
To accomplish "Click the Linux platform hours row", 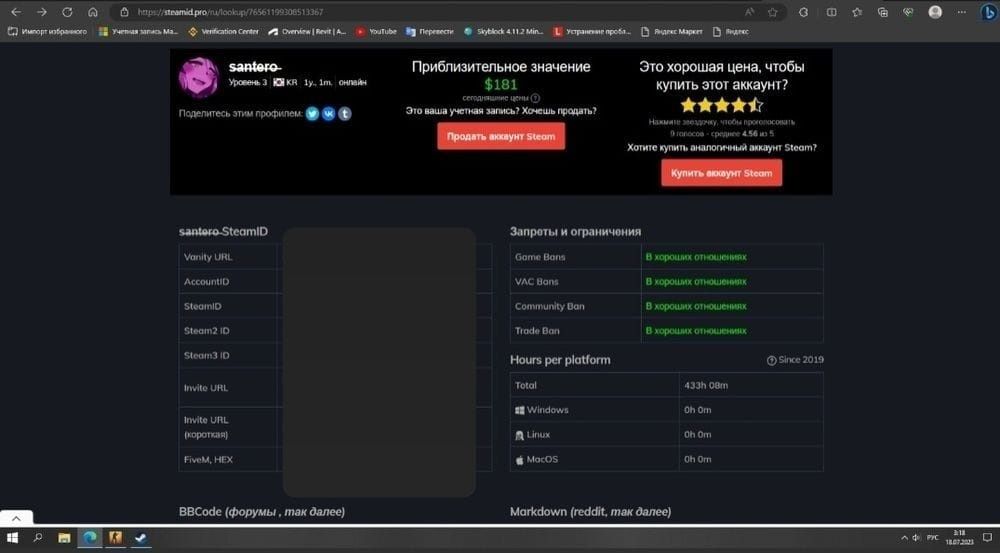I will (666, 434).
